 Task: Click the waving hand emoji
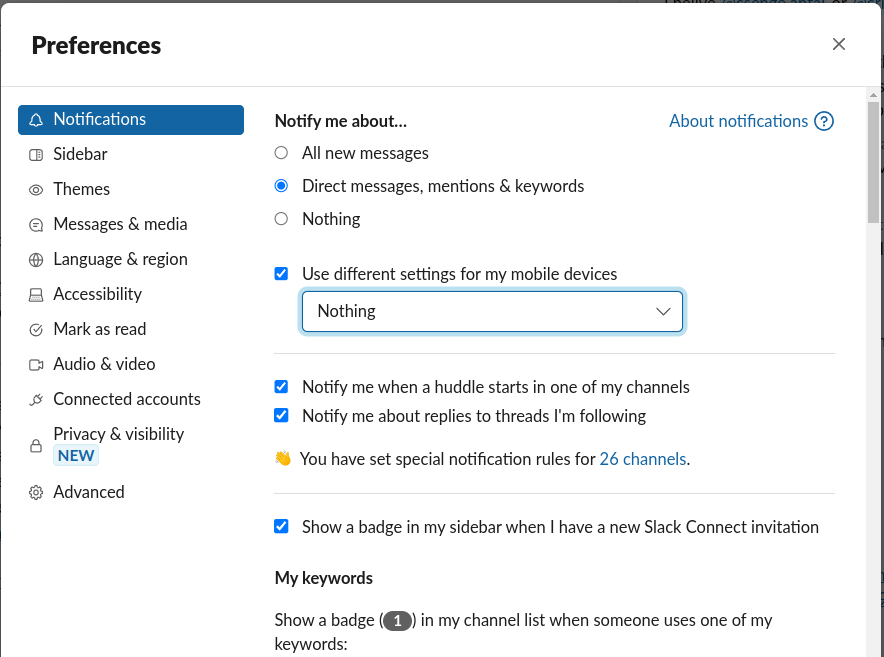tap(283, 458)
